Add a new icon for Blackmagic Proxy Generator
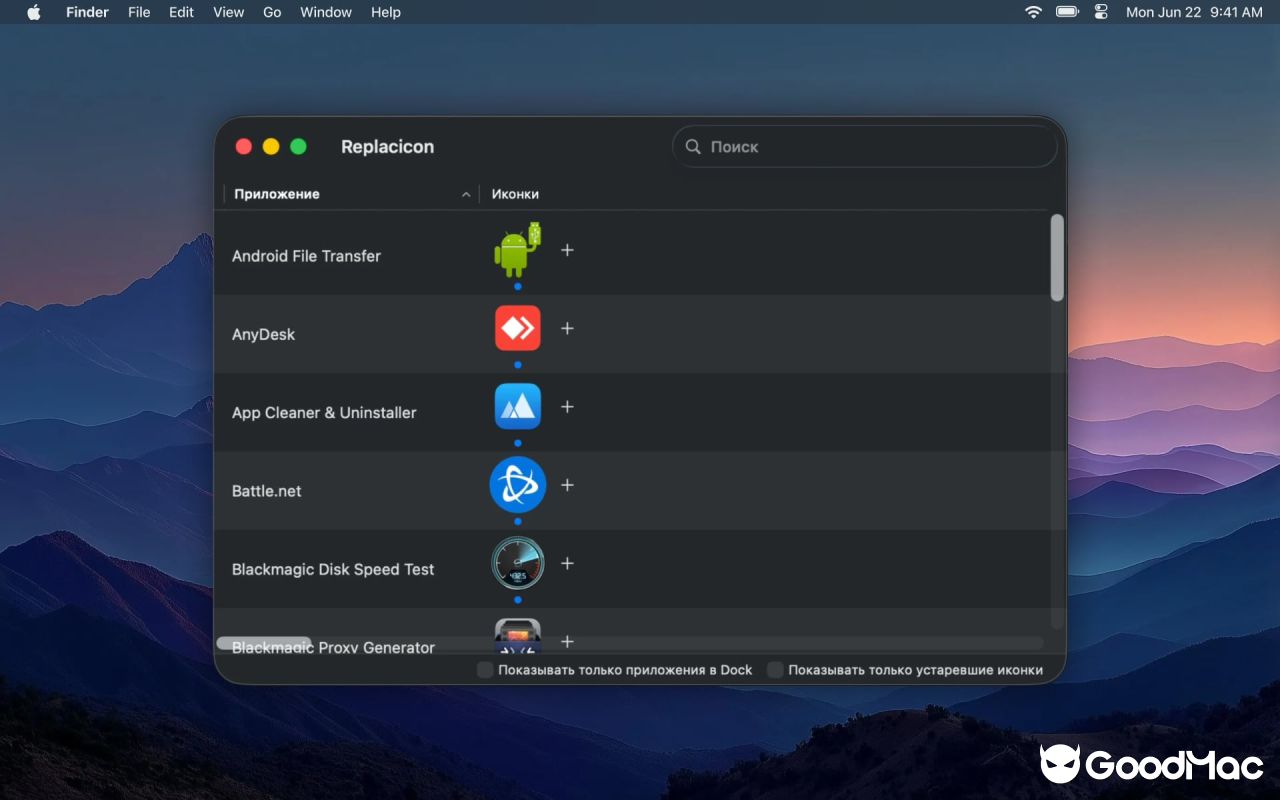Screen dimensions: 1280x800 click(567, 641)
